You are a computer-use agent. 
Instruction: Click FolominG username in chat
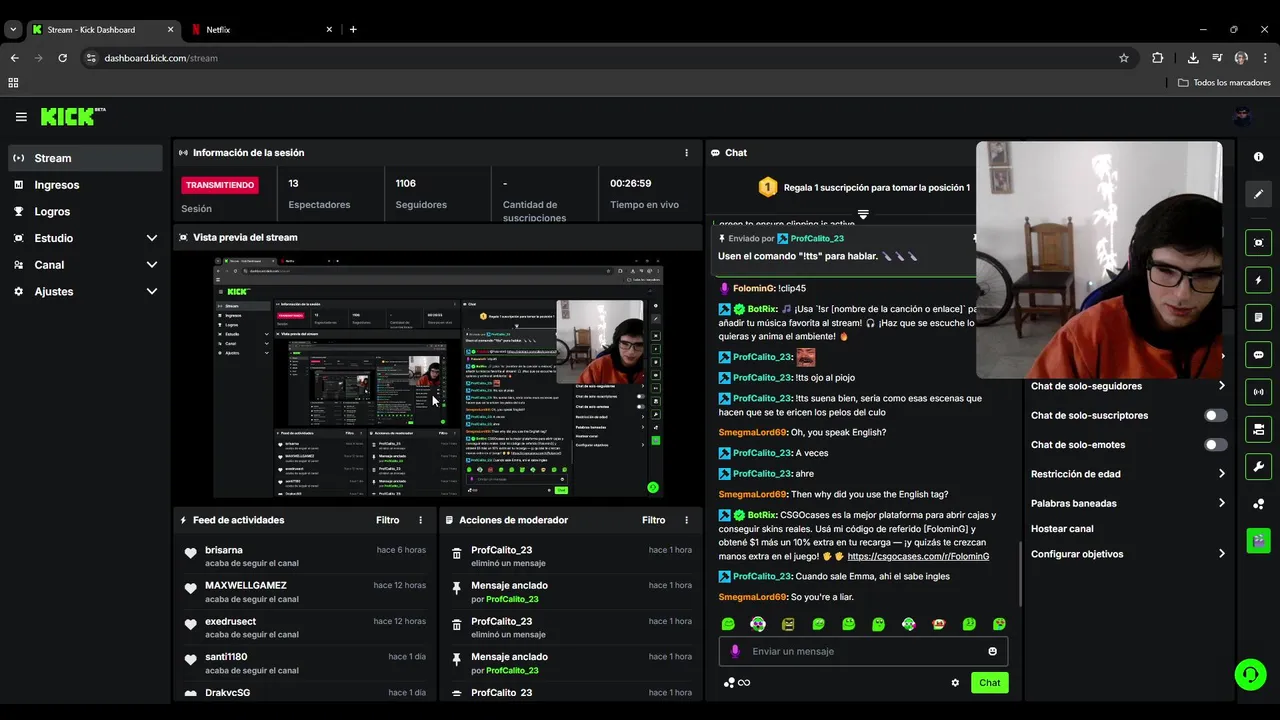pos(754,288)
